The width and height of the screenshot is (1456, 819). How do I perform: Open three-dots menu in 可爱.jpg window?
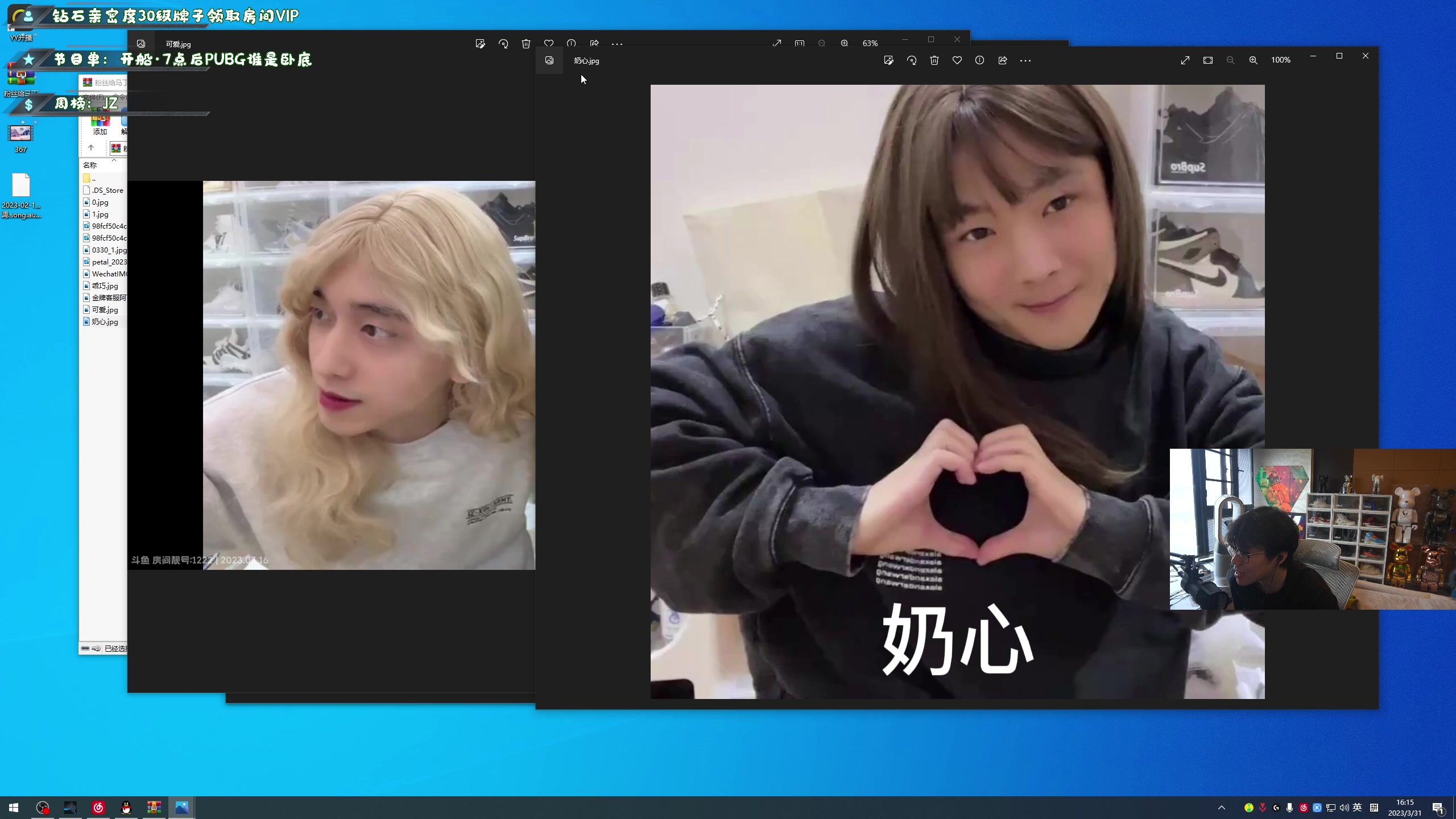(617, 44)
